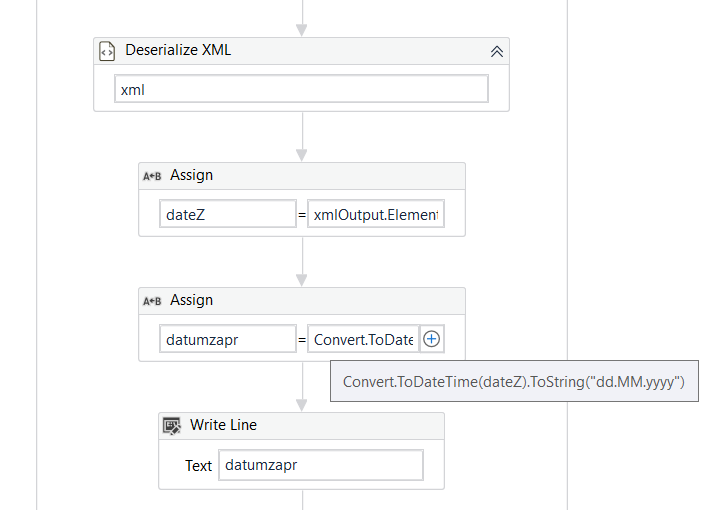Screen dimensions: 725x510
Task: Select the datumzapr field in Assign
Action: pyautogui.click(x=227, y=339)
